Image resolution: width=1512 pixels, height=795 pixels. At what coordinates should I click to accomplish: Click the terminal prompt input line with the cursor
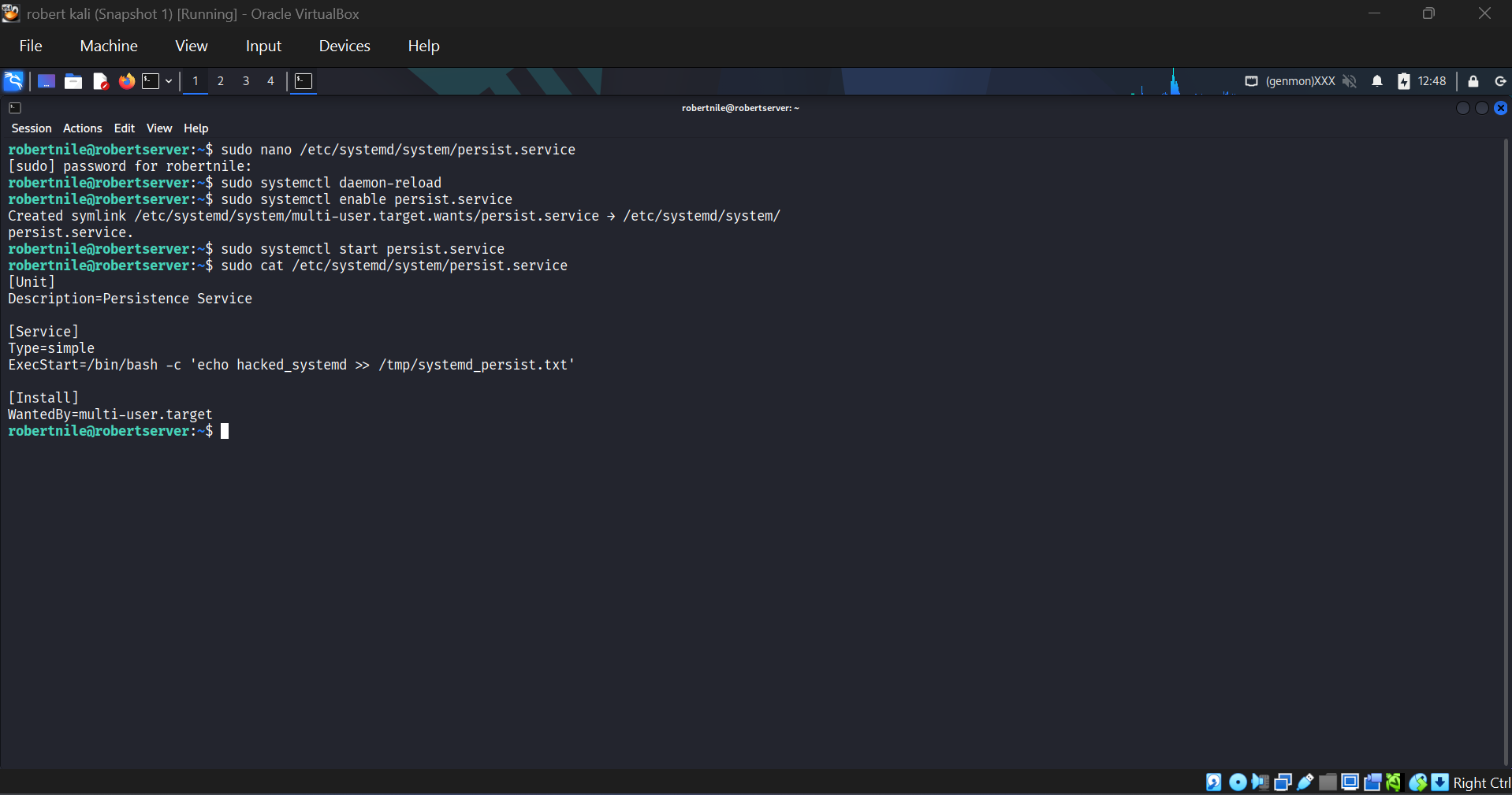coord(118,431)
